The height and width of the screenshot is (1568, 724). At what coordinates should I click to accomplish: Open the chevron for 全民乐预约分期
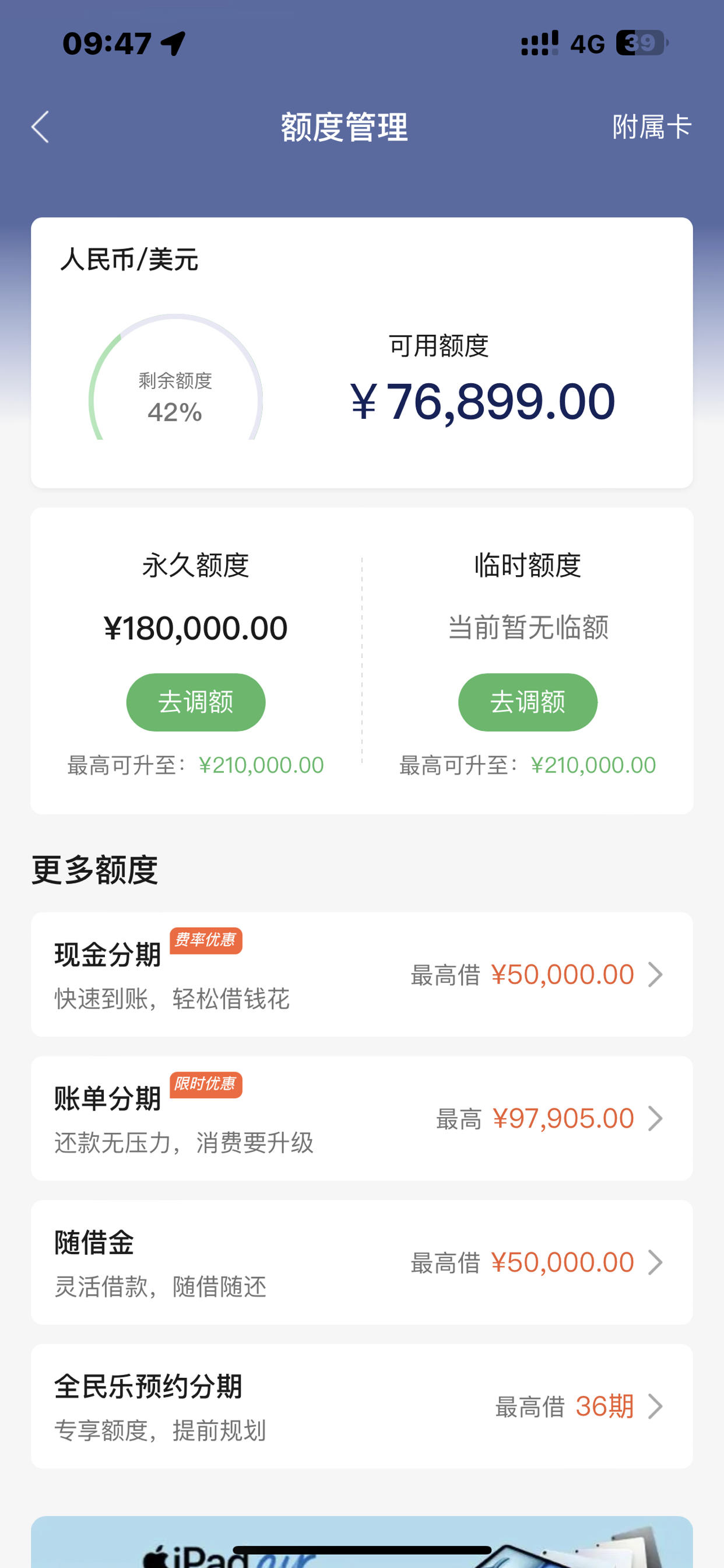(x=655, y=1406)
